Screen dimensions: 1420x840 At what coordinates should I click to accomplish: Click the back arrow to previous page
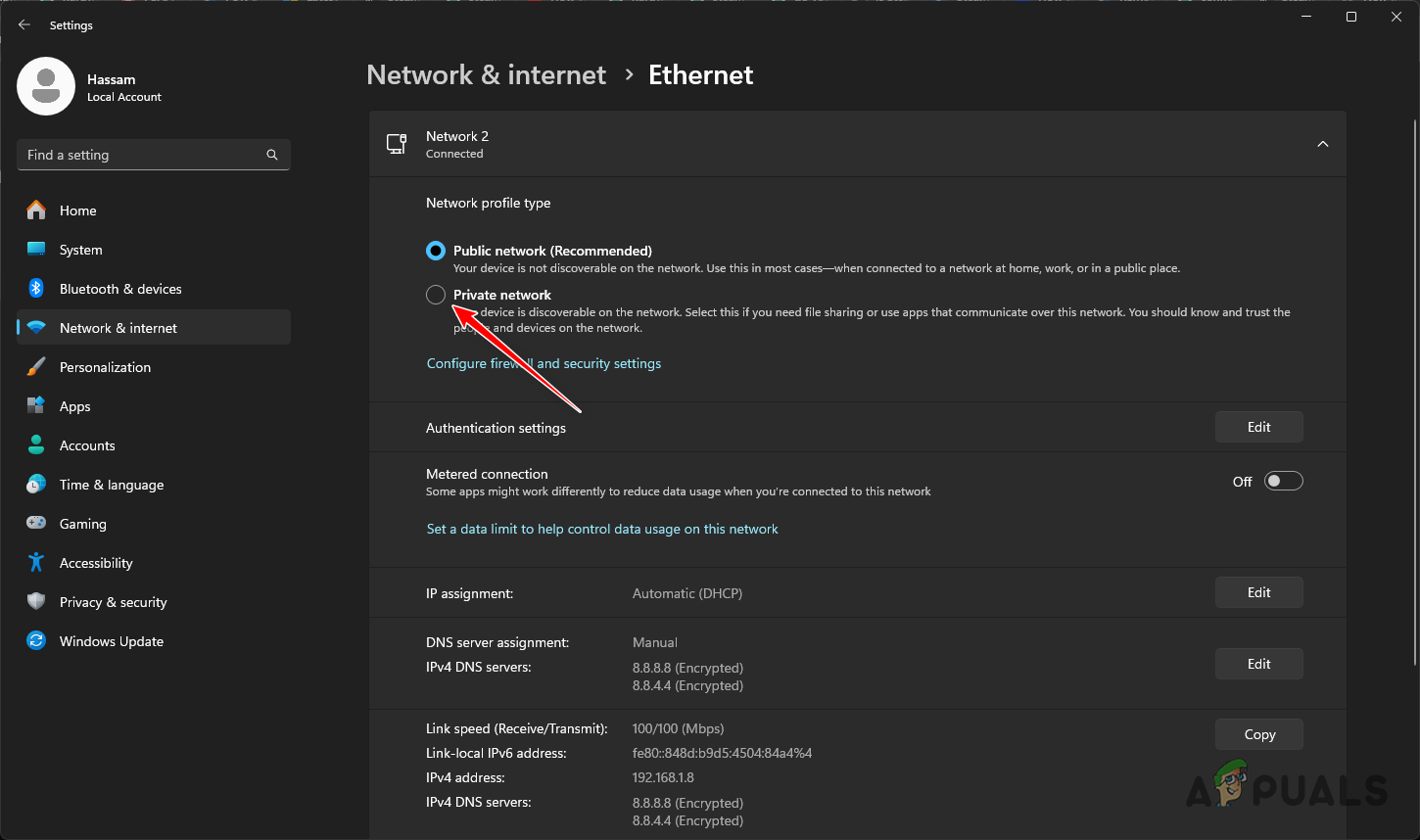point(24,24)
